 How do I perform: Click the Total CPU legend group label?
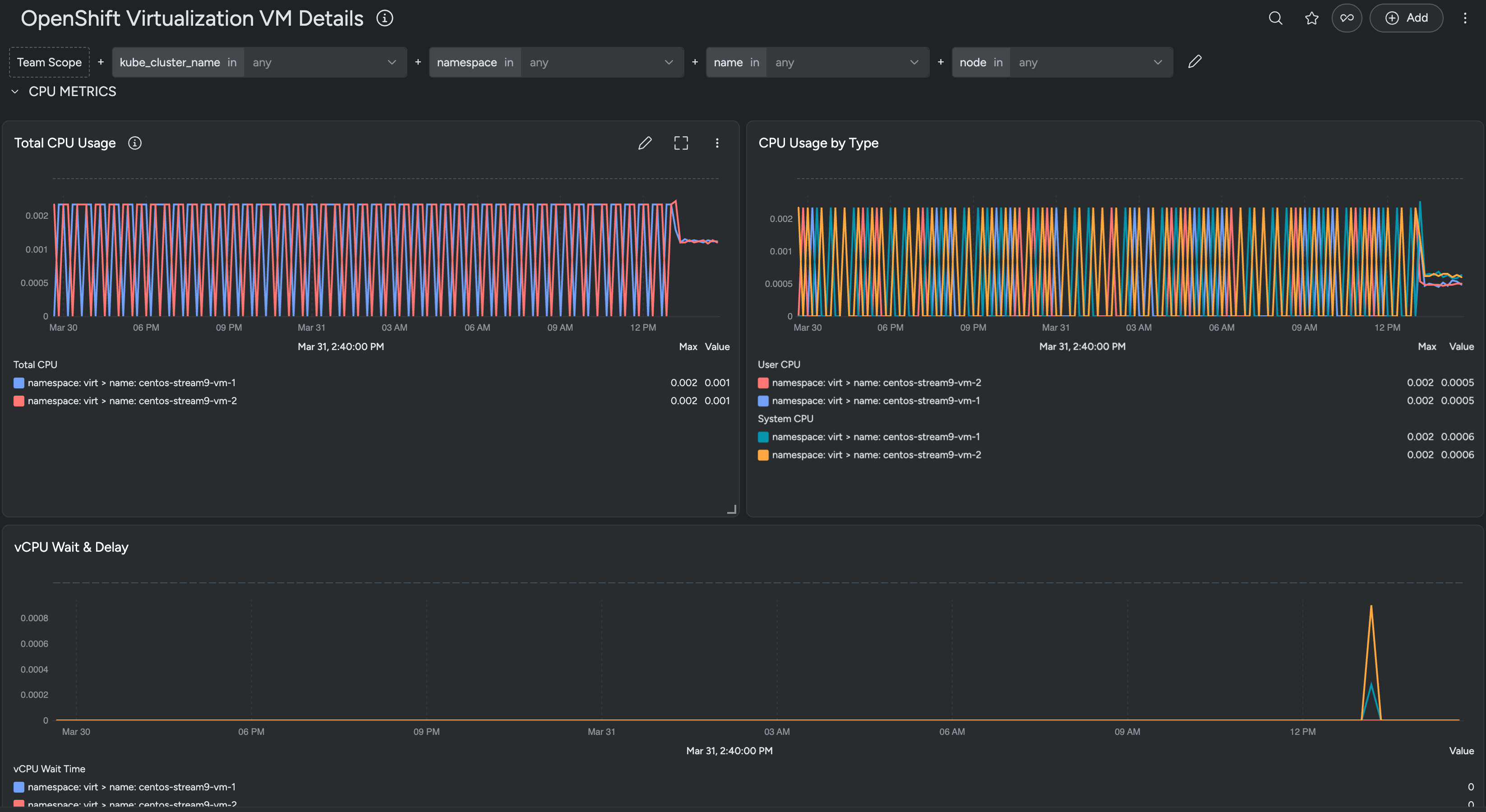35,364
